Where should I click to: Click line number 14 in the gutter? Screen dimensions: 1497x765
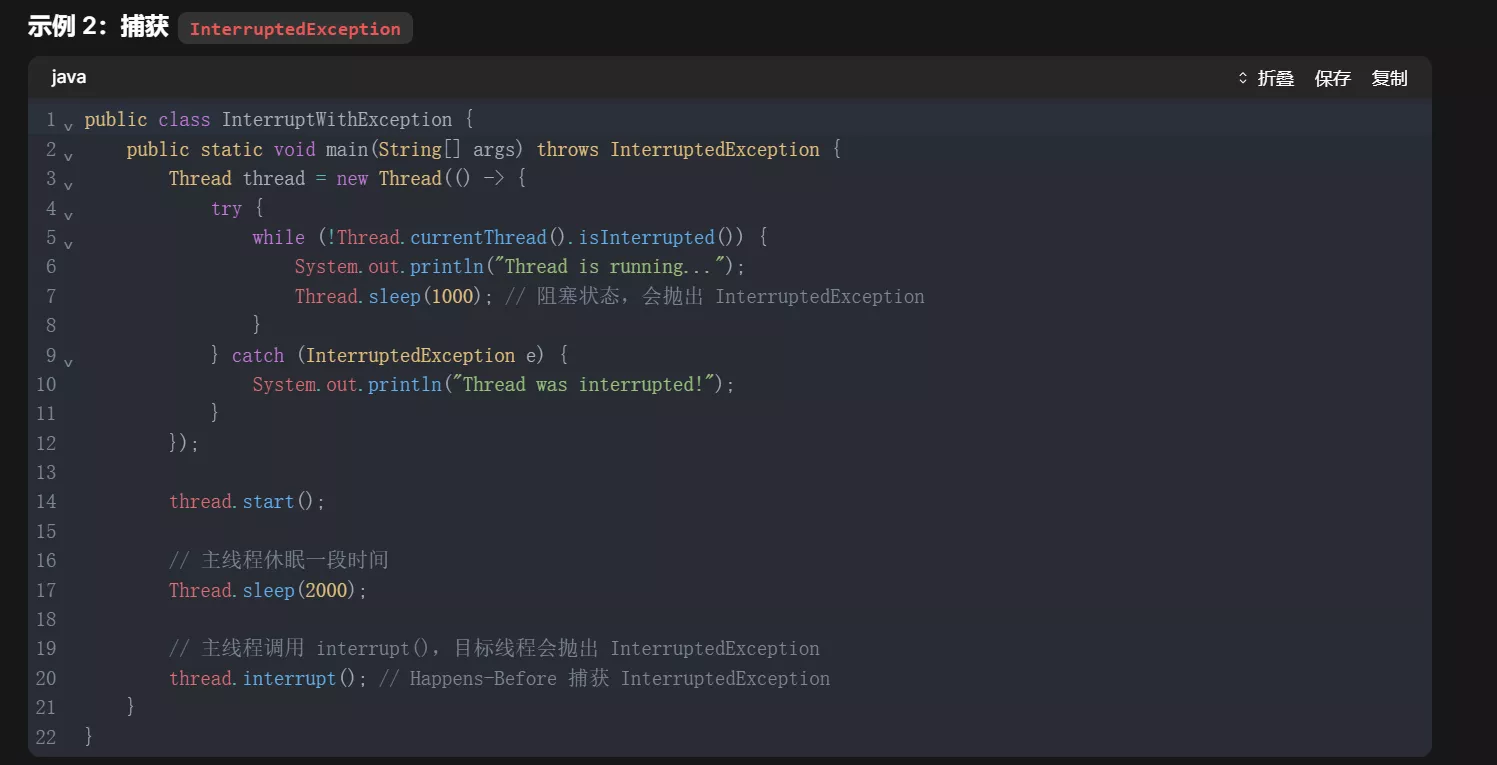tap(46, 501)
